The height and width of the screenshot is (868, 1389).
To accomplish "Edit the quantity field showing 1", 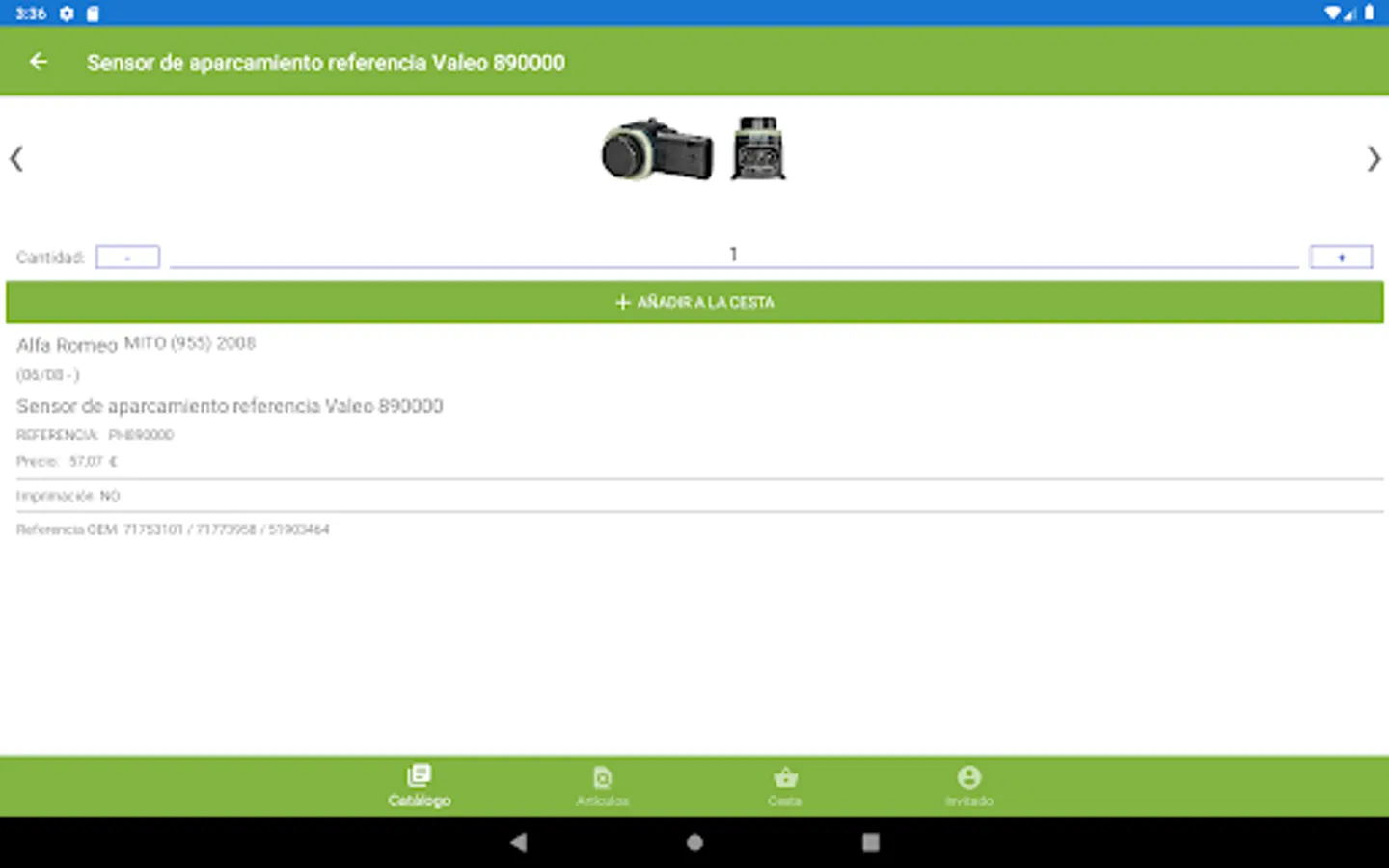I will click(x=734, y=255).
